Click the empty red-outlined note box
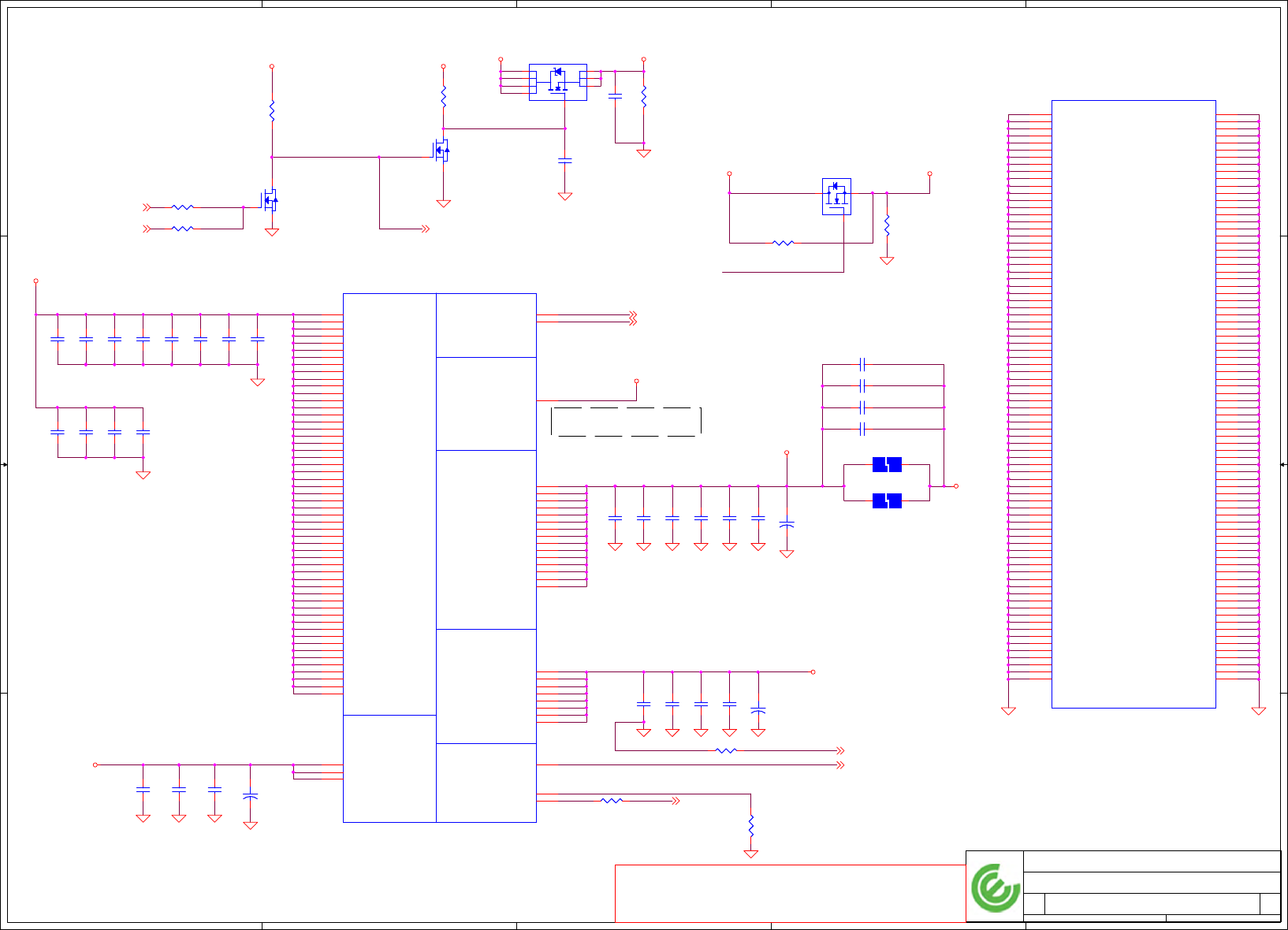 pos(790,894)
